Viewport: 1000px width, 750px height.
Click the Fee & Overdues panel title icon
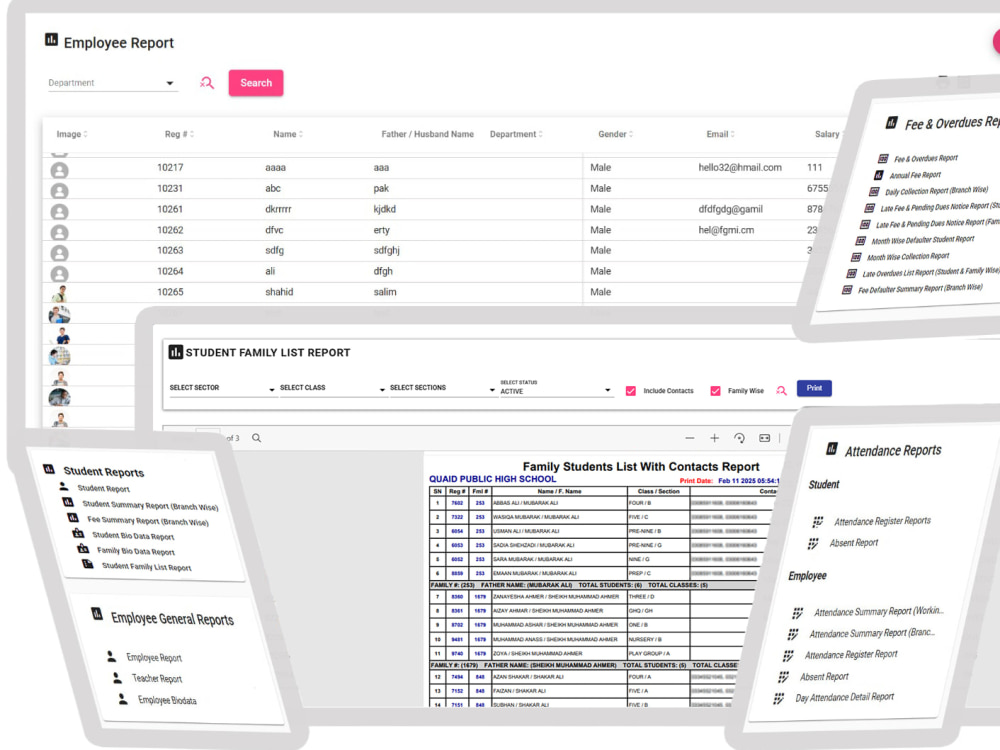[892, 123]
